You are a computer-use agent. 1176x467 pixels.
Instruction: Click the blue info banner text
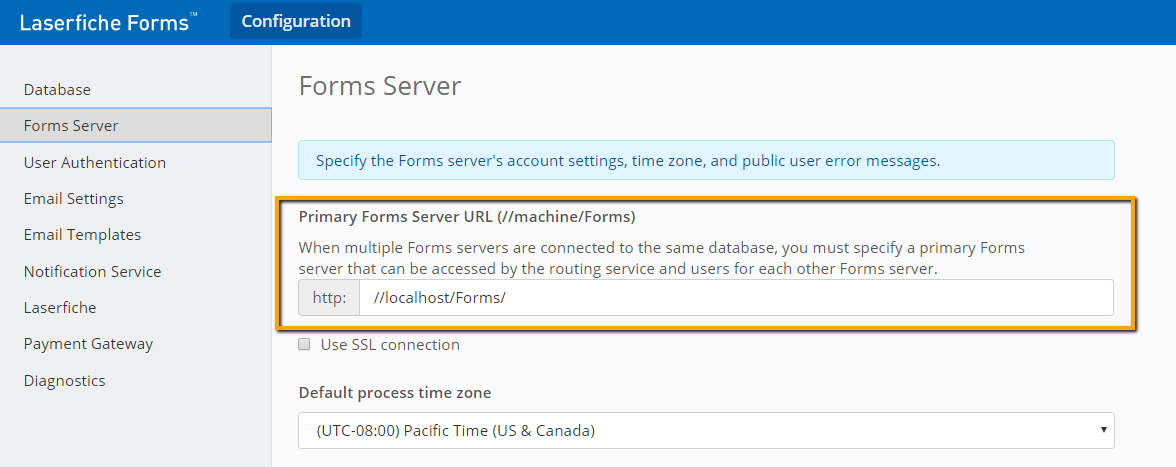pyautogui.click(x=628, y=160)
